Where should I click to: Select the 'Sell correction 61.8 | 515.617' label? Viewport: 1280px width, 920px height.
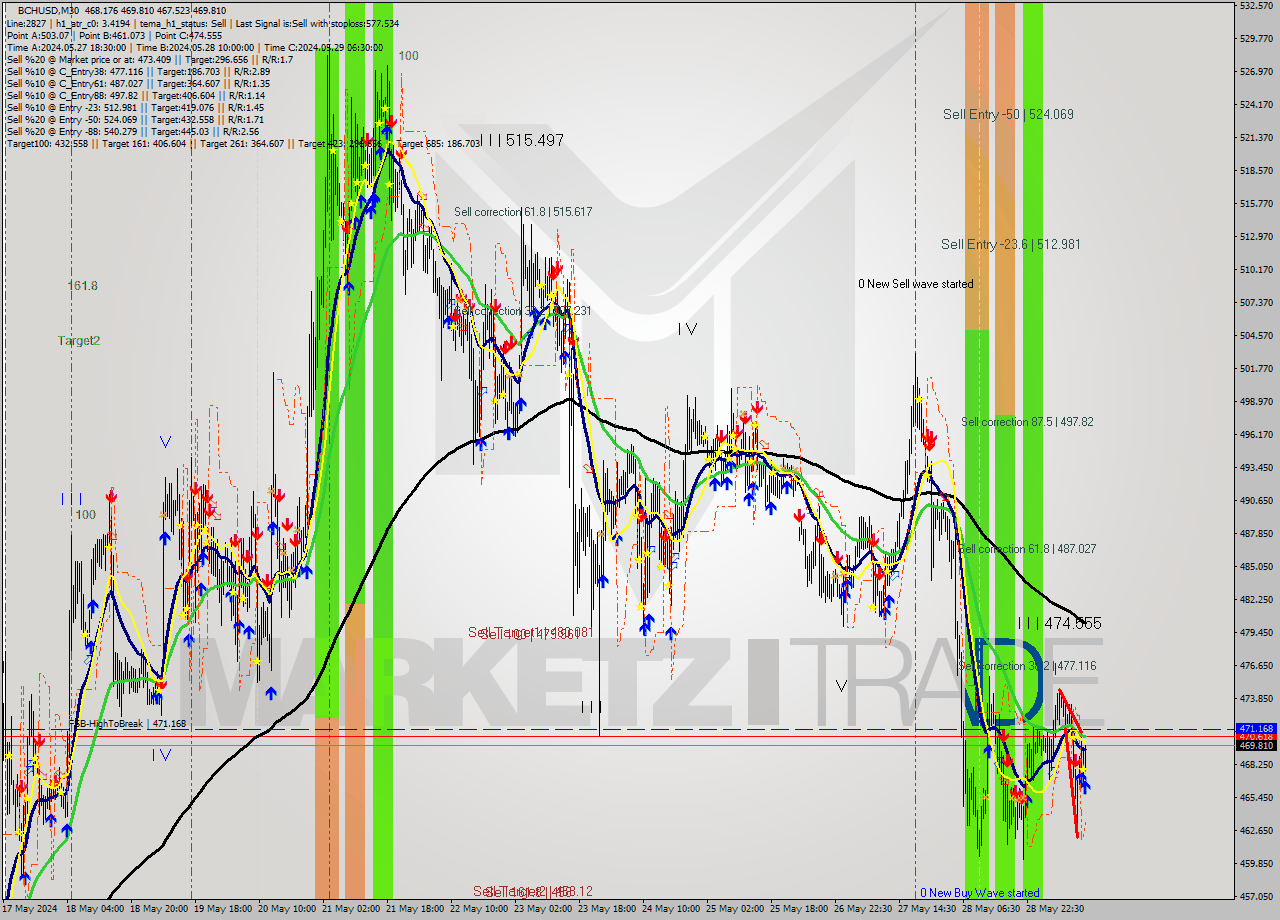[523, 212]
